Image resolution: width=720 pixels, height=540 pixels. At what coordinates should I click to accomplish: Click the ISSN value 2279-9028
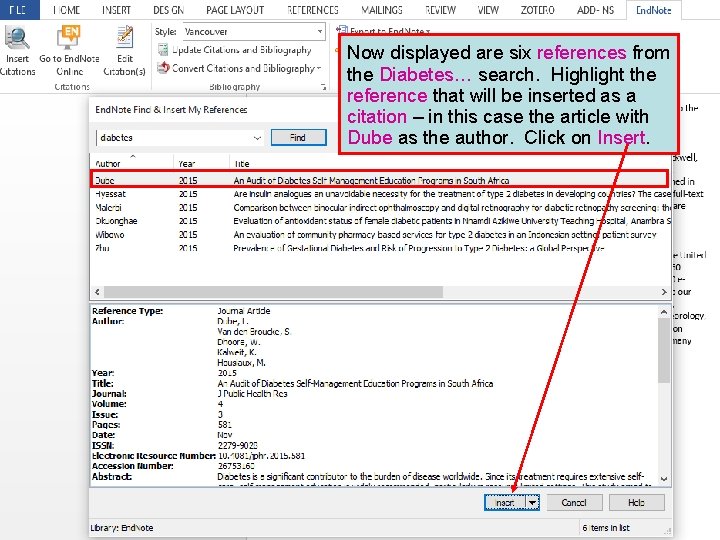237,445
